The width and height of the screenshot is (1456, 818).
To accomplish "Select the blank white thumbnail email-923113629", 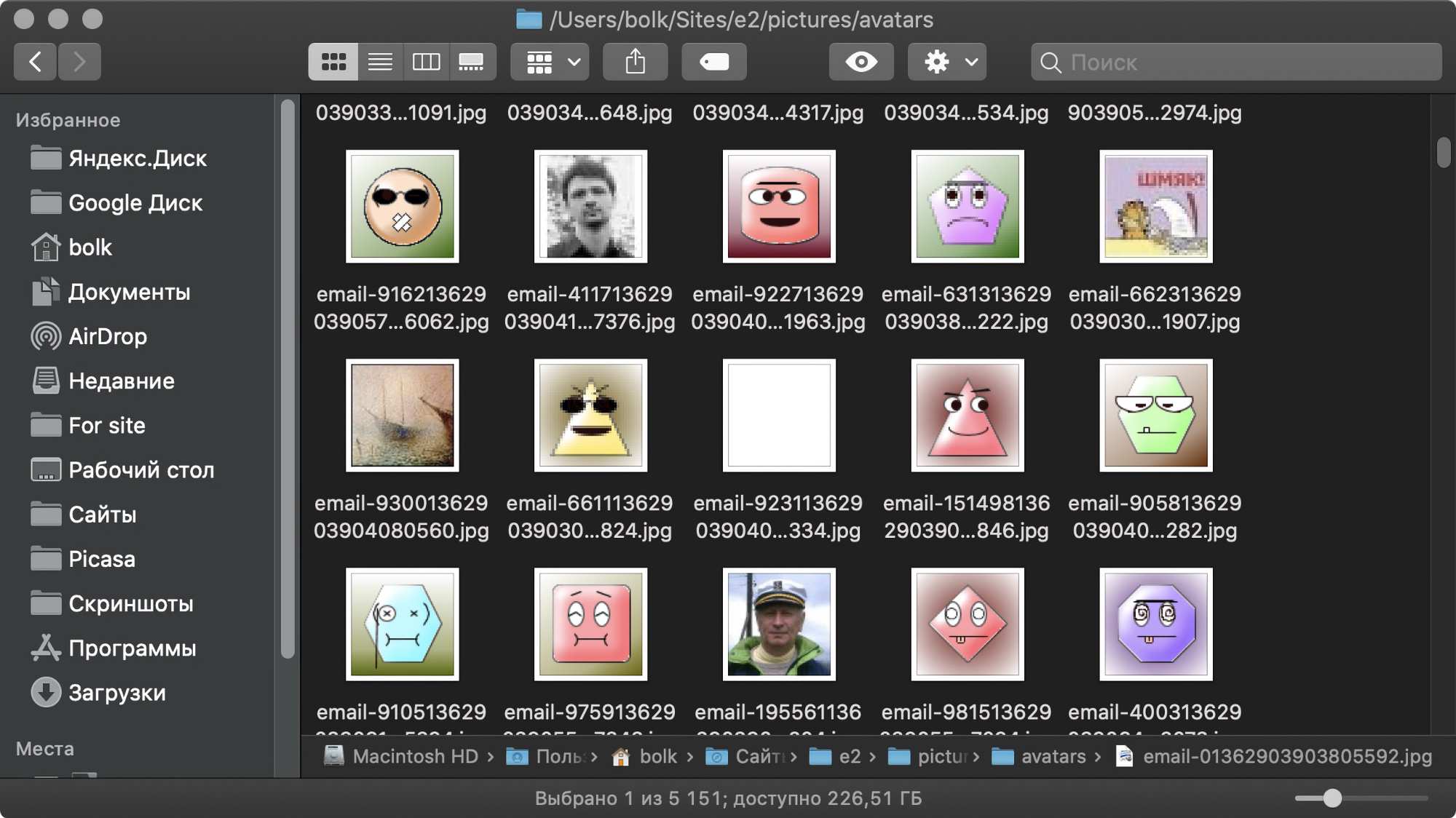I will [779, 416].
